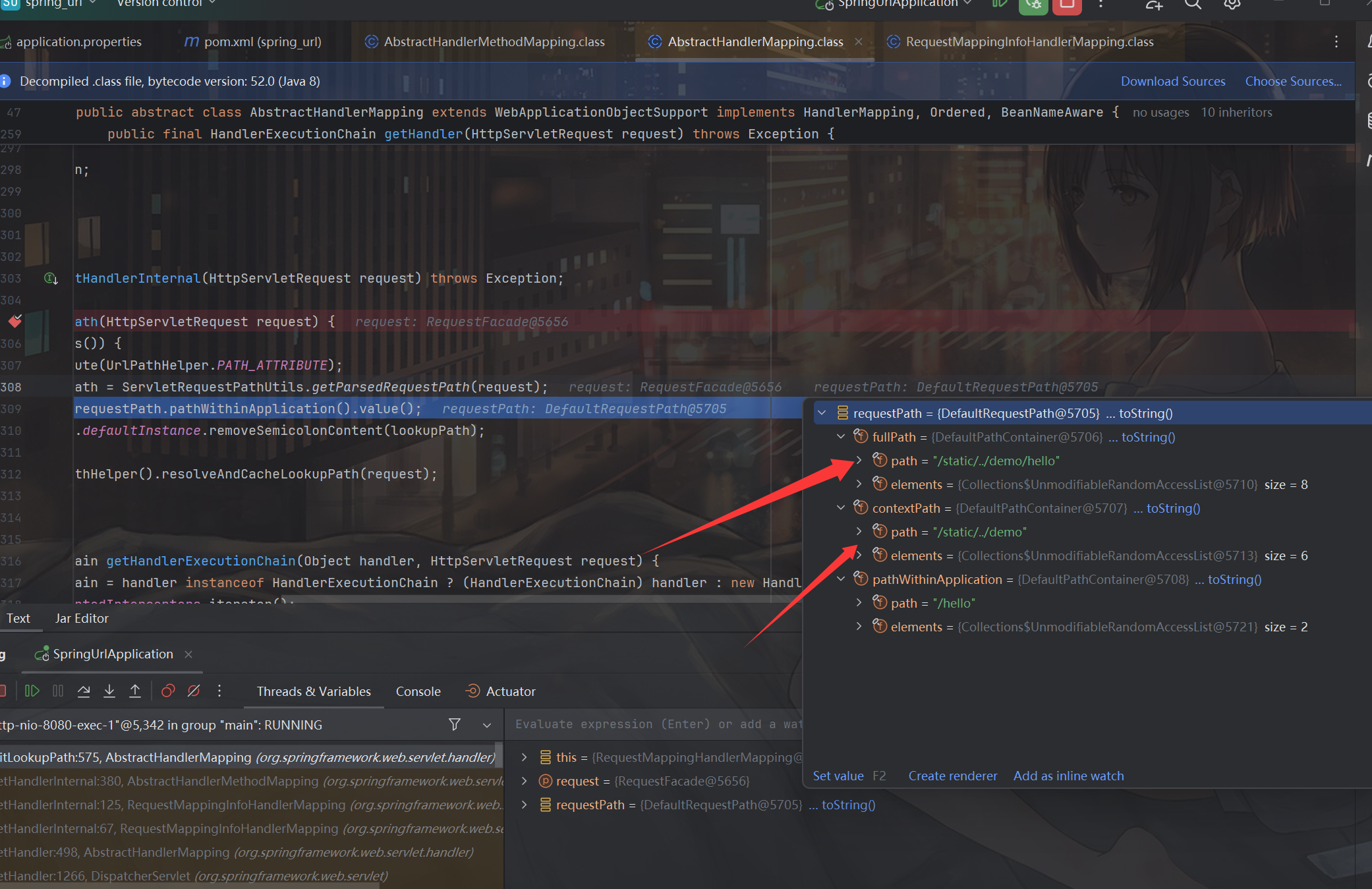The height and width of the screenshot is (889, 1372).
Task: Open the thread selector dropdown arrow
Action: coord(487,725)
